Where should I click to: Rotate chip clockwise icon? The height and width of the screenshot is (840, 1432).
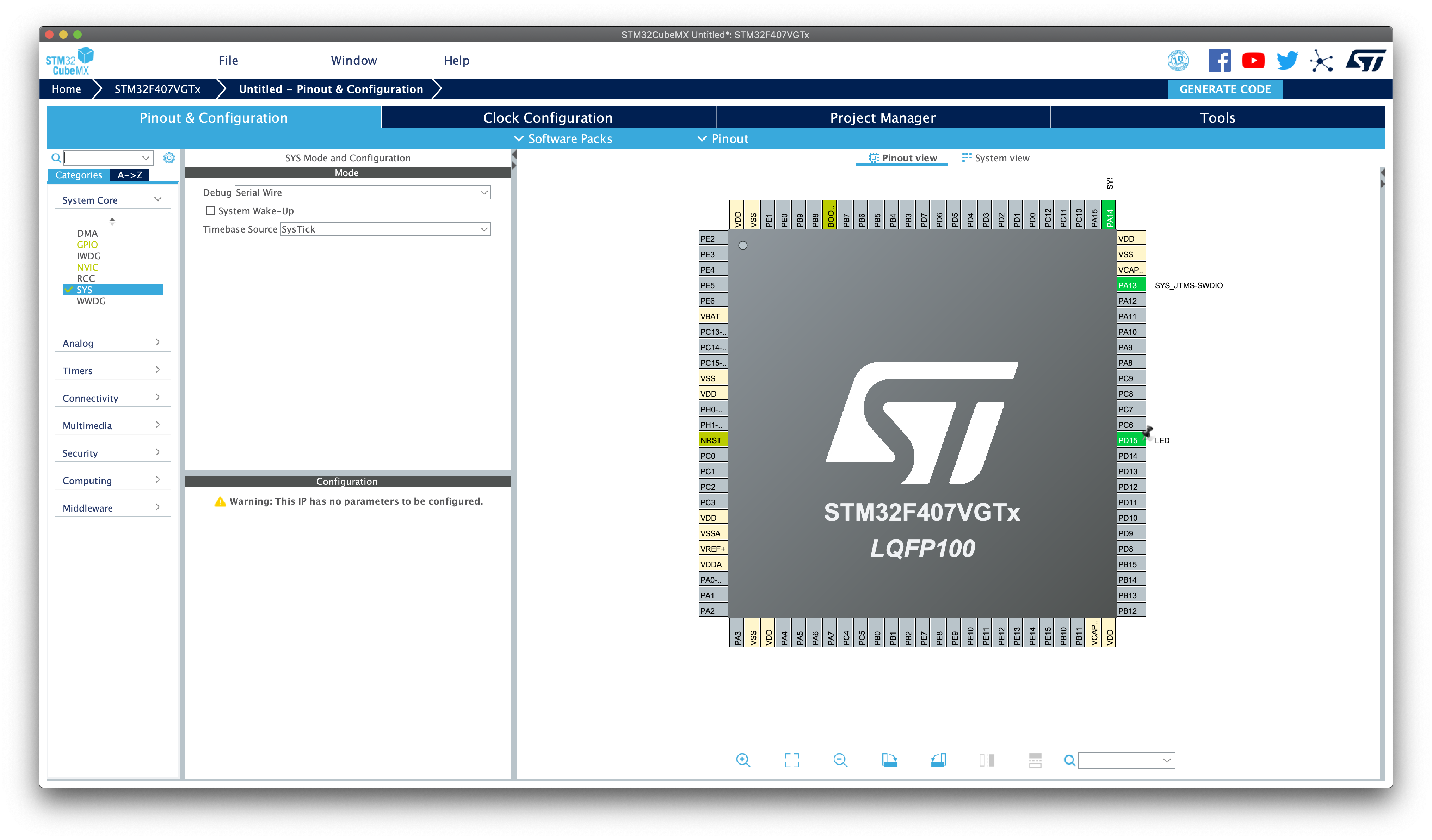pos(889,760)
